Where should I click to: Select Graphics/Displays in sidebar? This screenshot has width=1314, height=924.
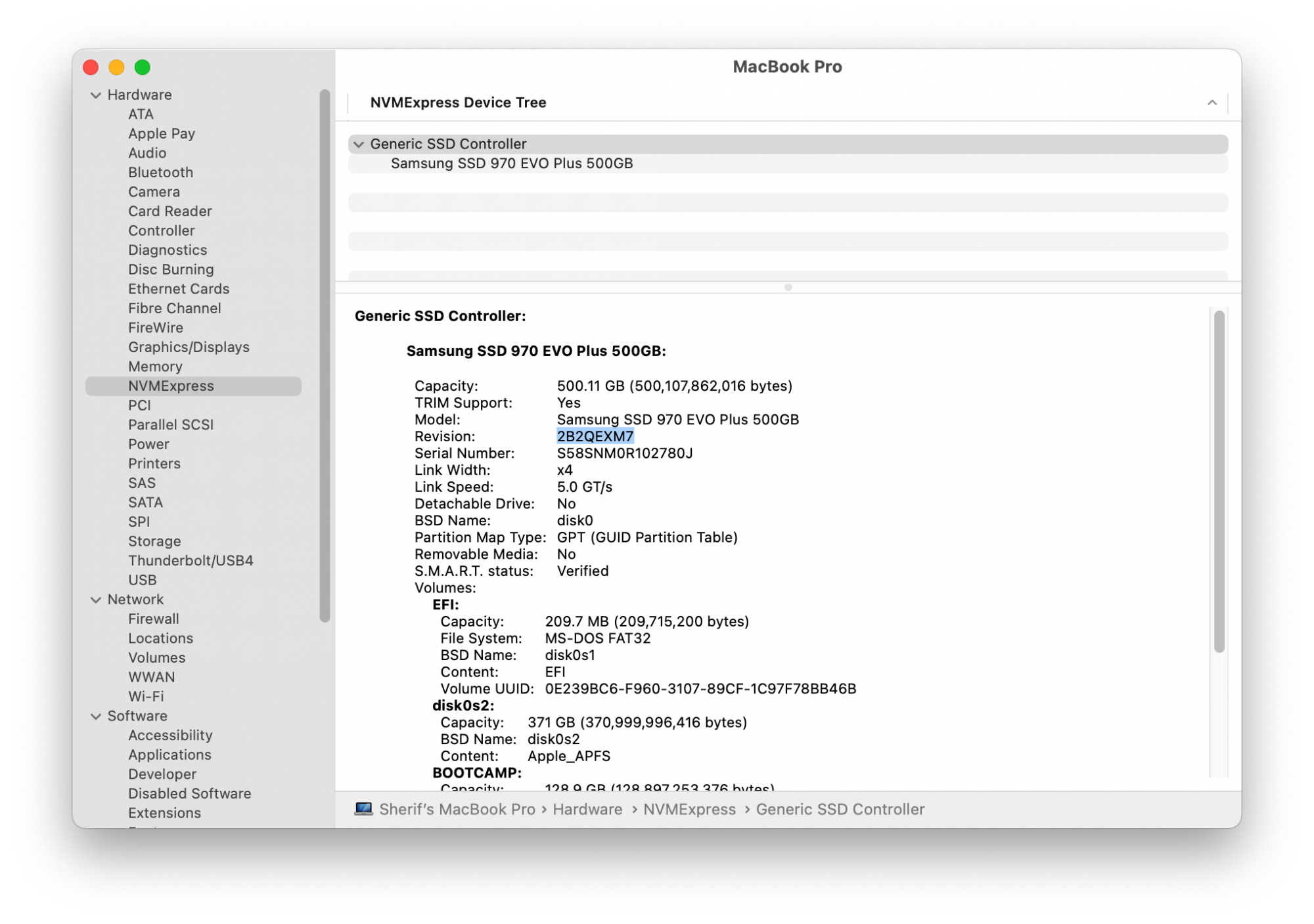coord(189,347)
